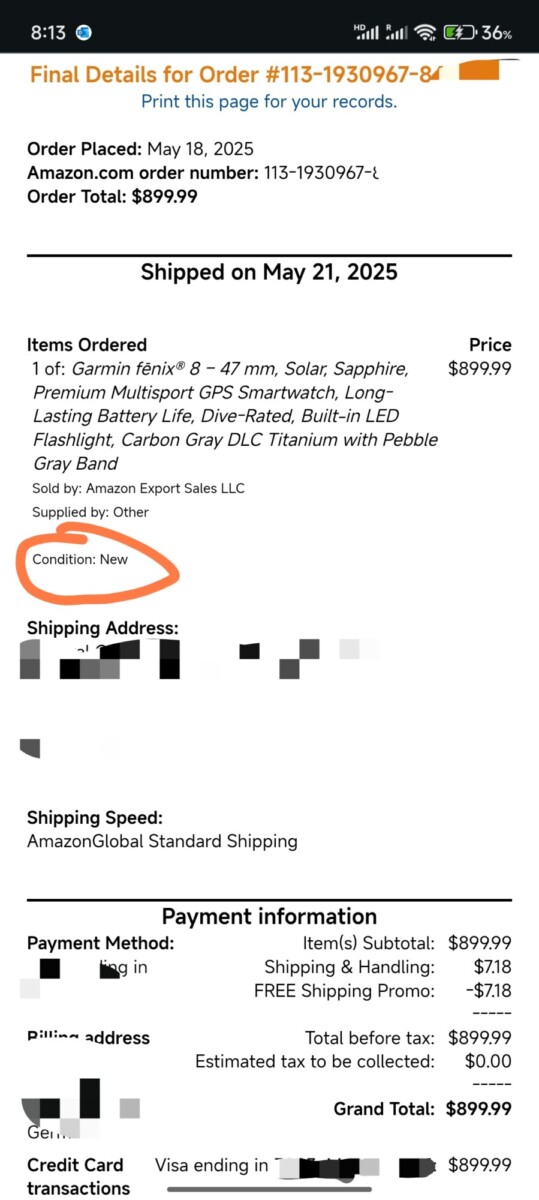Tap the Final Details order number heading
The image size is (539, 1200).
point(236,74)
